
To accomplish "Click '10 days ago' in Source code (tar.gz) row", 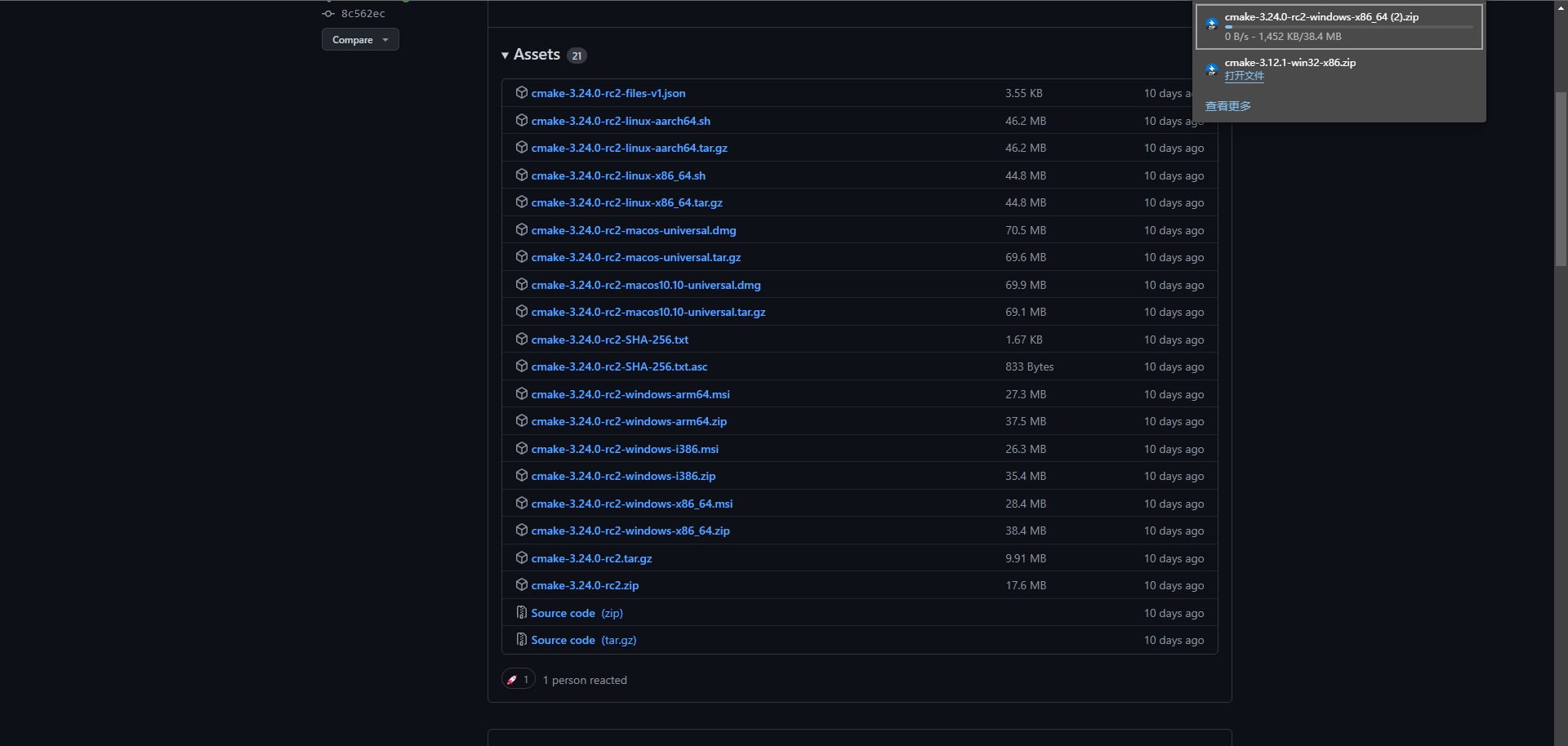I will (1174, 640).
